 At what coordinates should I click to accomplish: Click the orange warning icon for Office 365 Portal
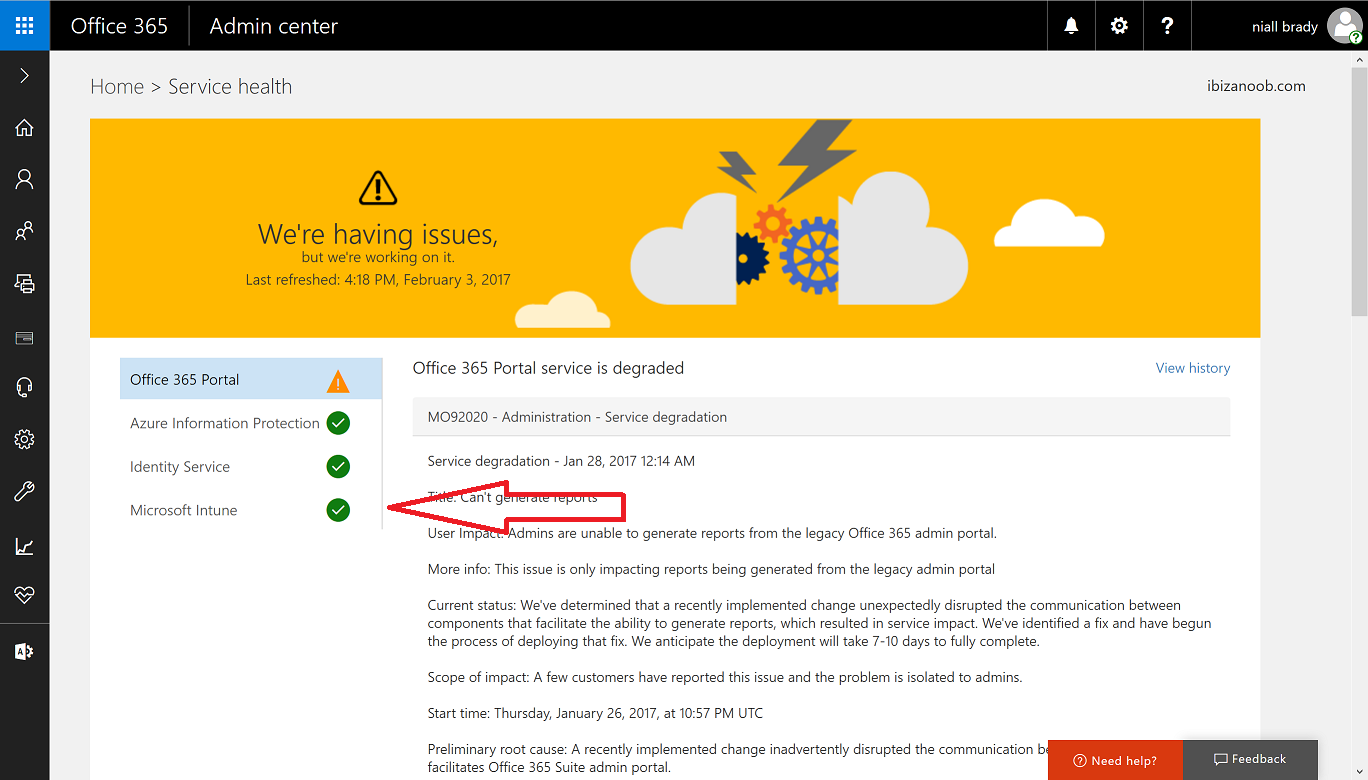coord(338,381)
